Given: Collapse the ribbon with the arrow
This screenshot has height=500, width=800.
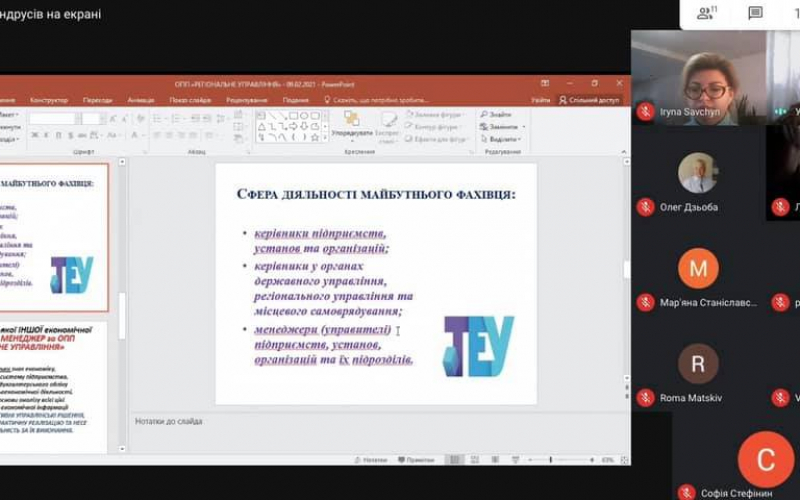Looking at the screenshot, I should (623, 152).
